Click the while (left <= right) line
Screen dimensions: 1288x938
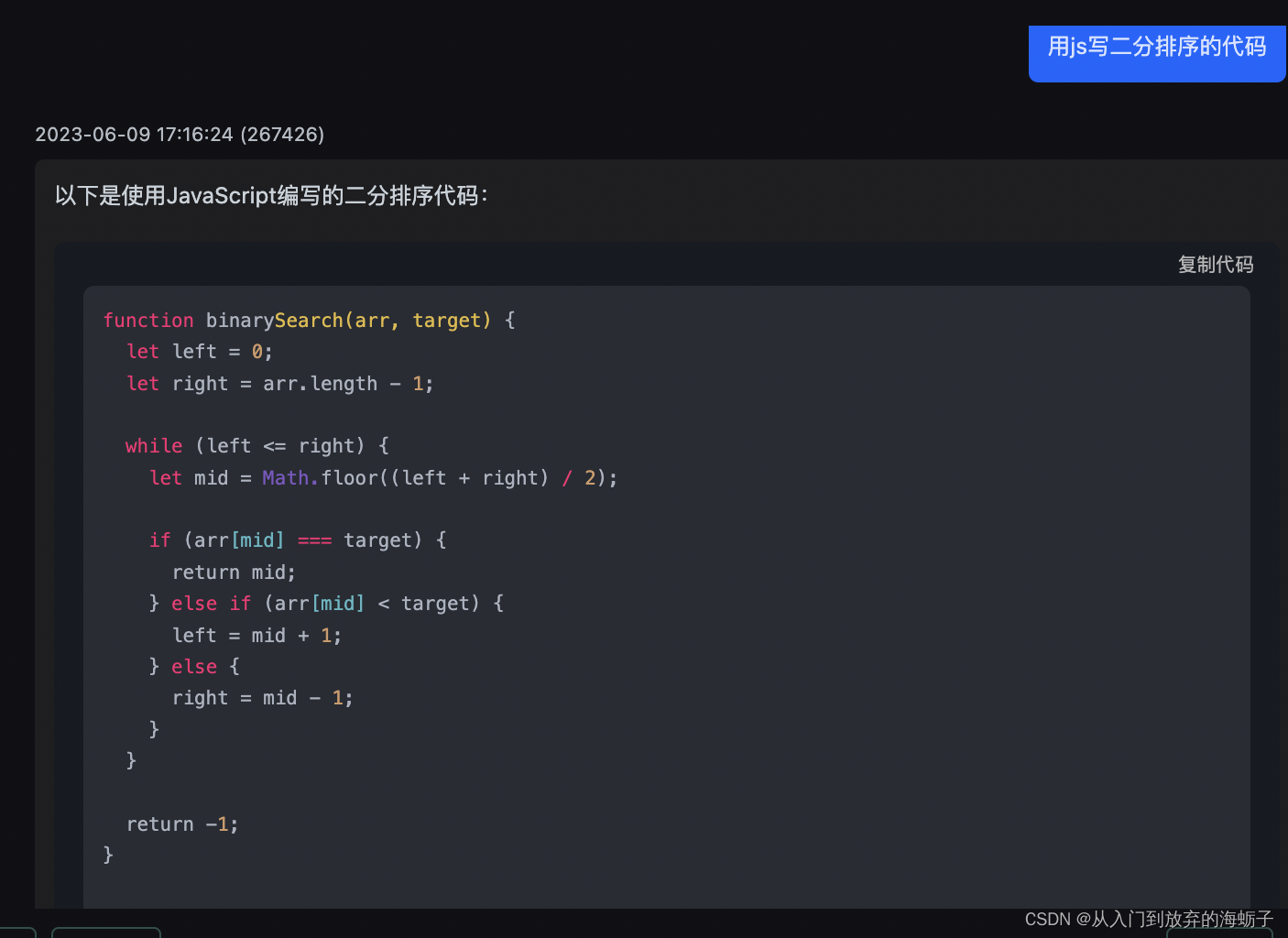click(x=257, y=446)
